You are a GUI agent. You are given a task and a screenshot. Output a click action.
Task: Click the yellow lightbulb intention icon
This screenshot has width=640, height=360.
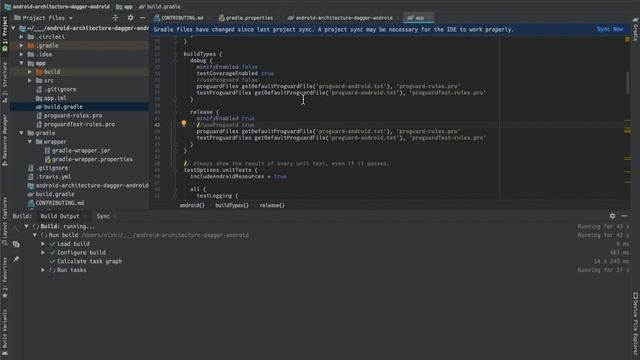tap(184, 123)
